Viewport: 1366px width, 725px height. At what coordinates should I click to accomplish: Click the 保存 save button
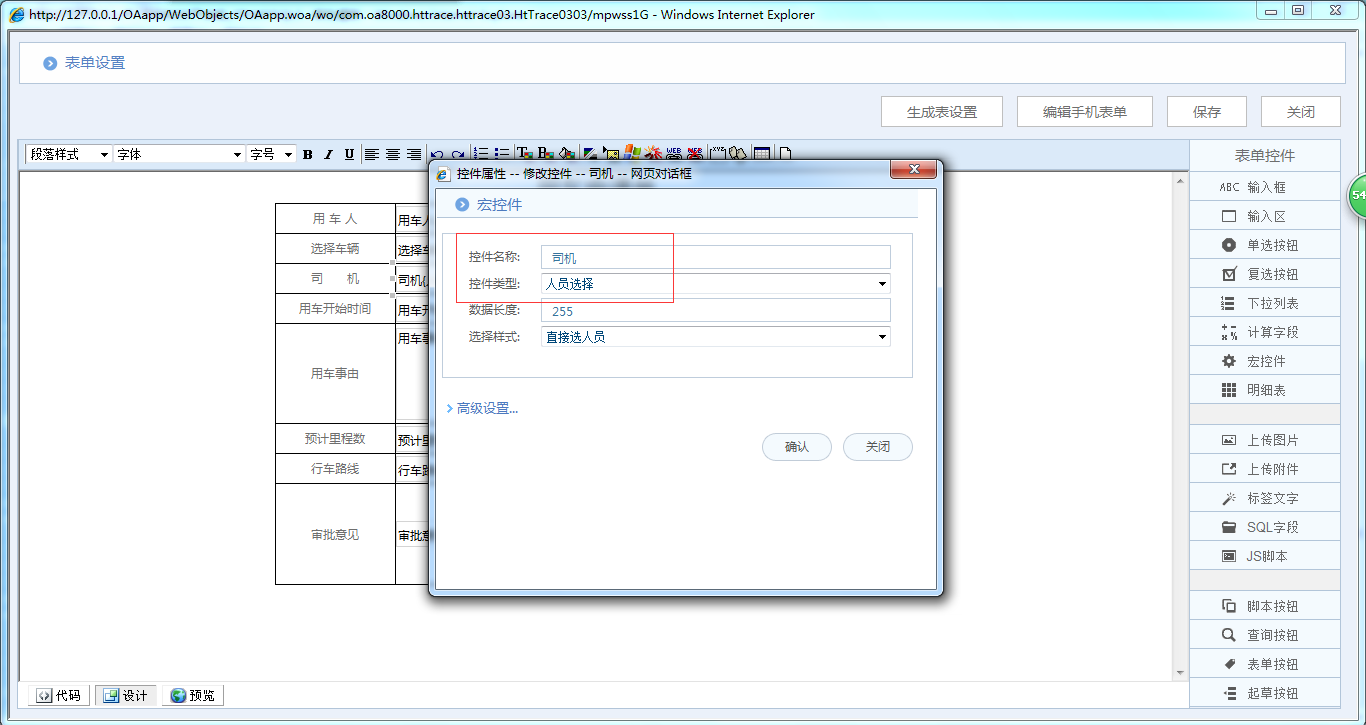1206,112
